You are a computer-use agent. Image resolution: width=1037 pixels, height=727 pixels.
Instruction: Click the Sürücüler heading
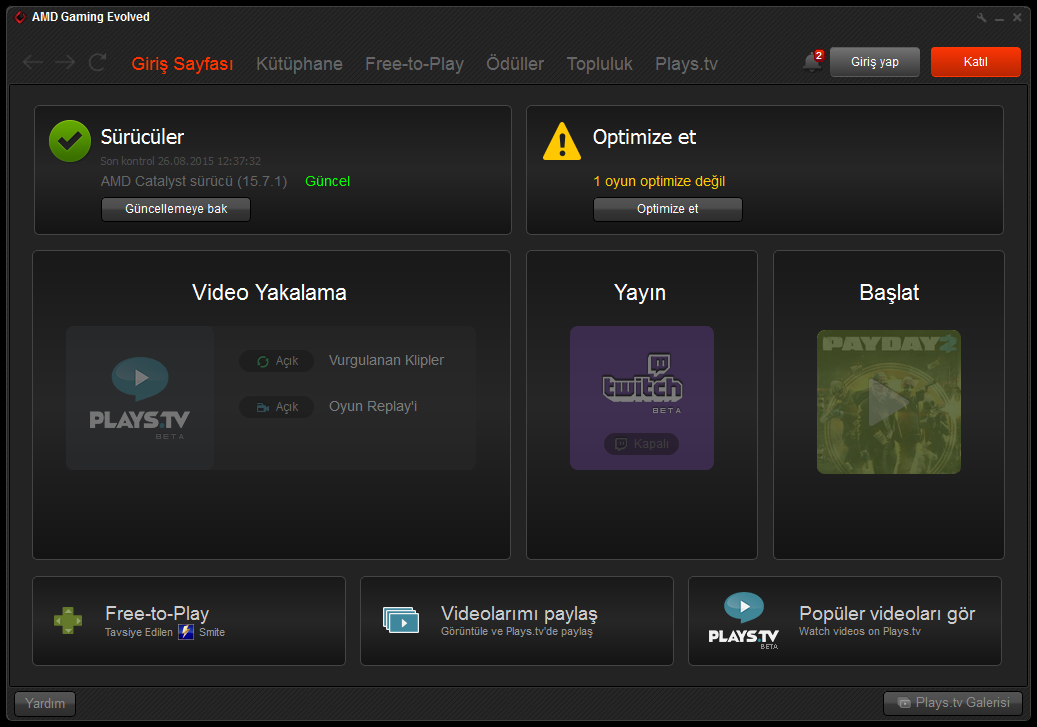142,137
